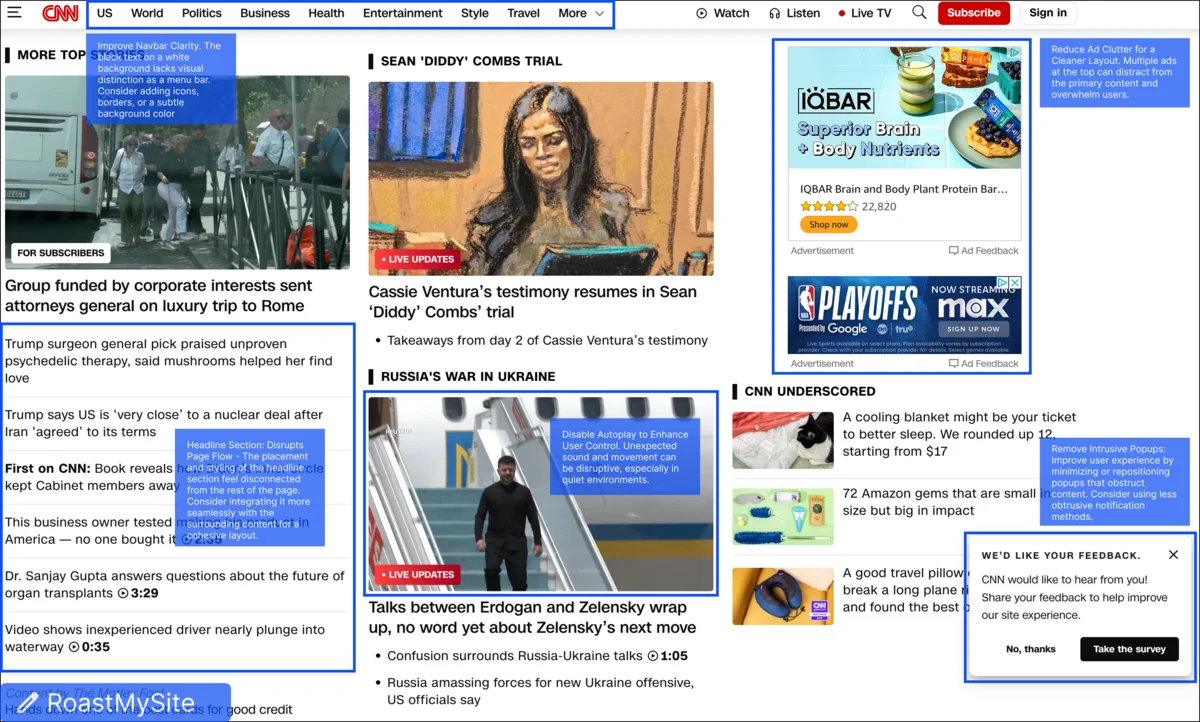Open the courtroom sketch image of Cassie Ventura
Image resolution: width=1200 pixels, height=722 pixels.
tap(541, 178)
